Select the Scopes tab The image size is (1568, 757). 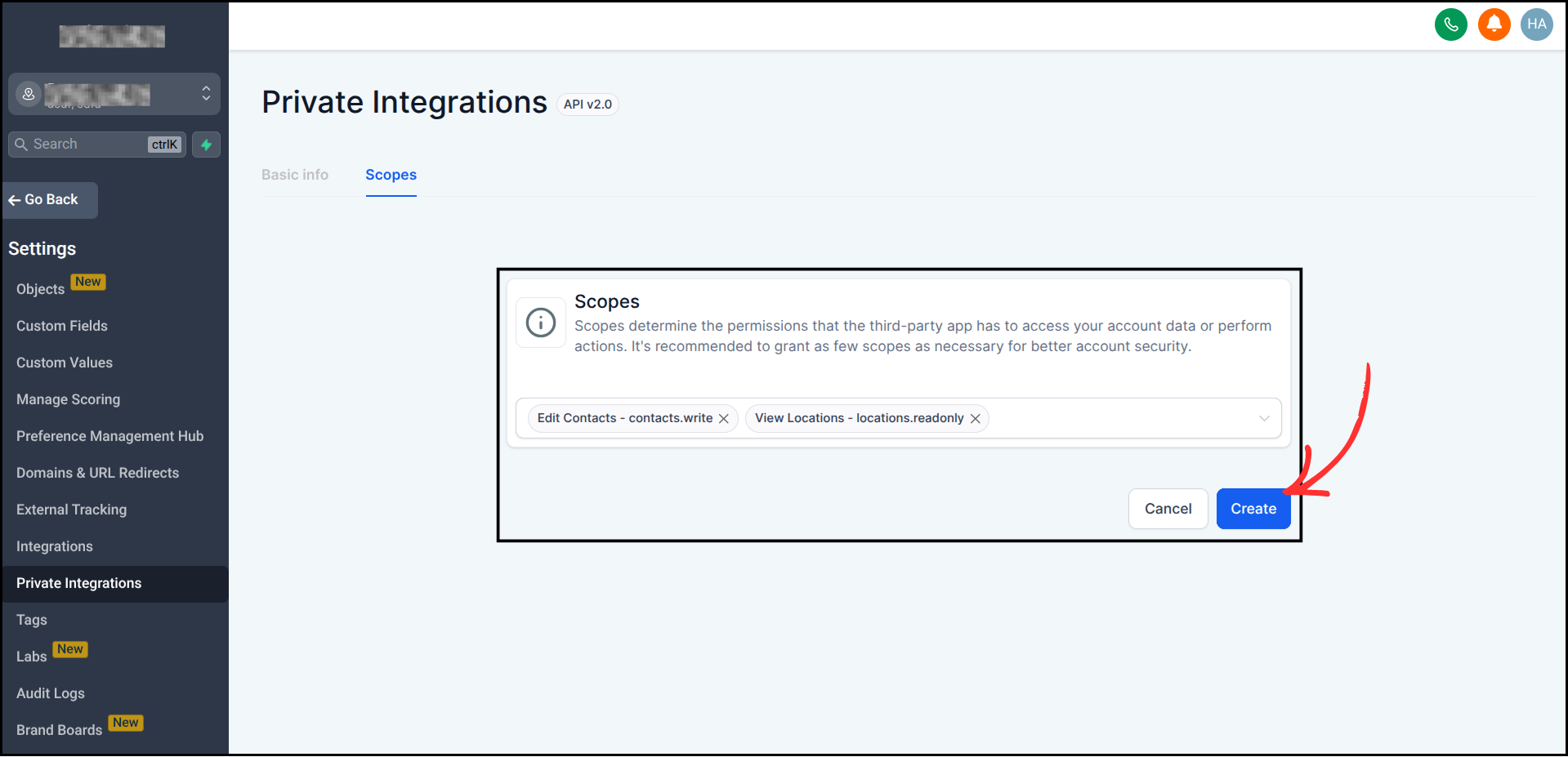391,175
